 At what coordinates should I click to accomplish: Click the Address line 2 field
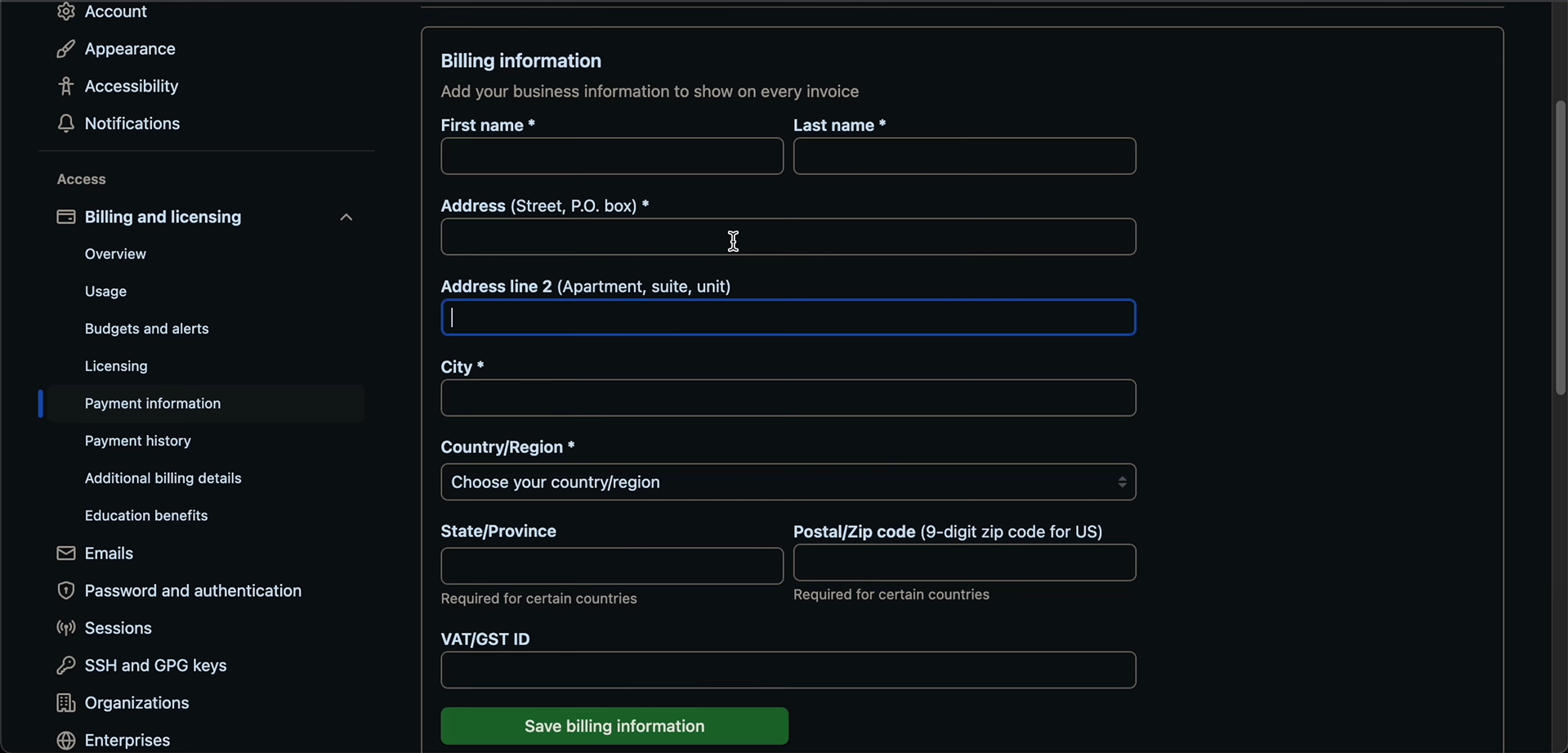788,317
